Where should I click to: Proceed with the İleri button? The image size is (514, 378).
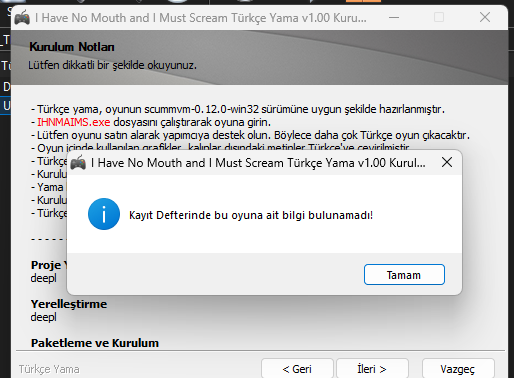coord(372,369)
